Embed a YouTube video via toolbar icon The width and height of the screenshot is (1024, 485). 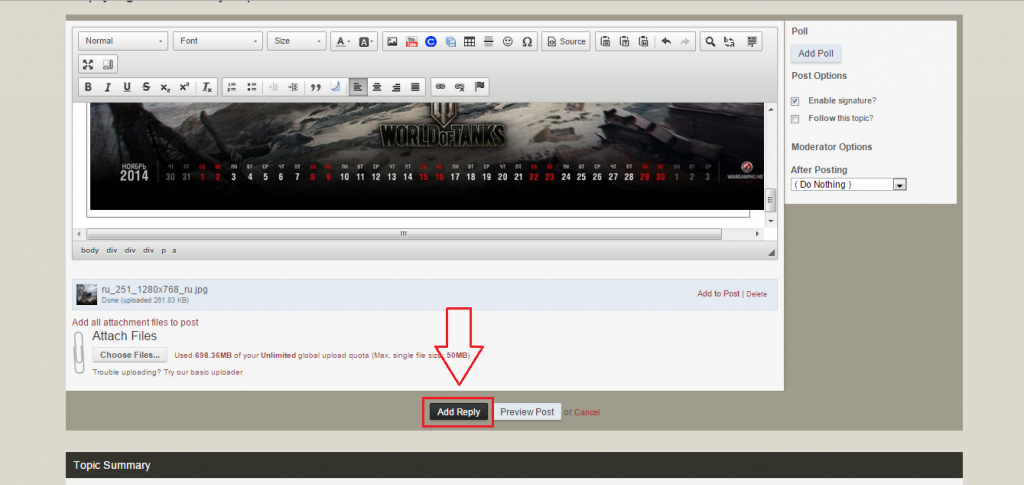[411, 41]
